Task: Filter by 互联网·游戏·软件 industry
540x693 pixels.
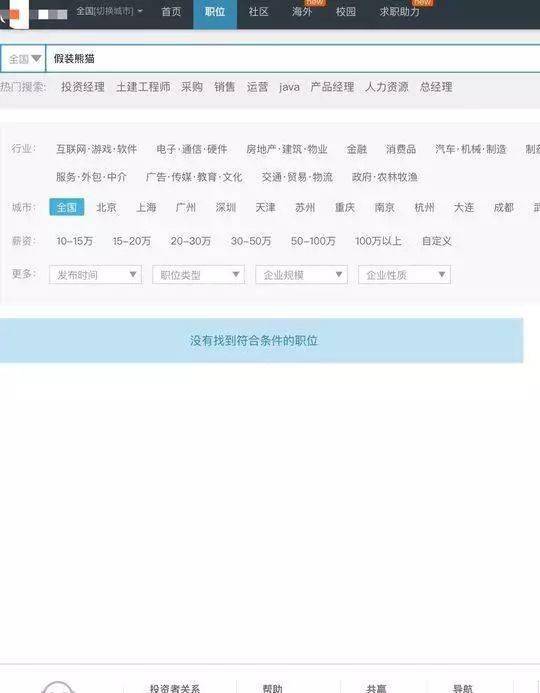Action: point(96,149)
